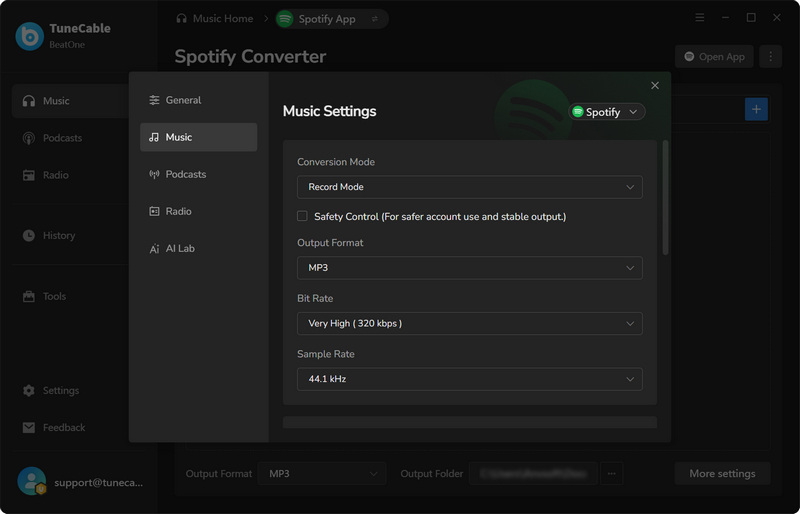Select the Music settings tab
800x514 pixels.
198,137
